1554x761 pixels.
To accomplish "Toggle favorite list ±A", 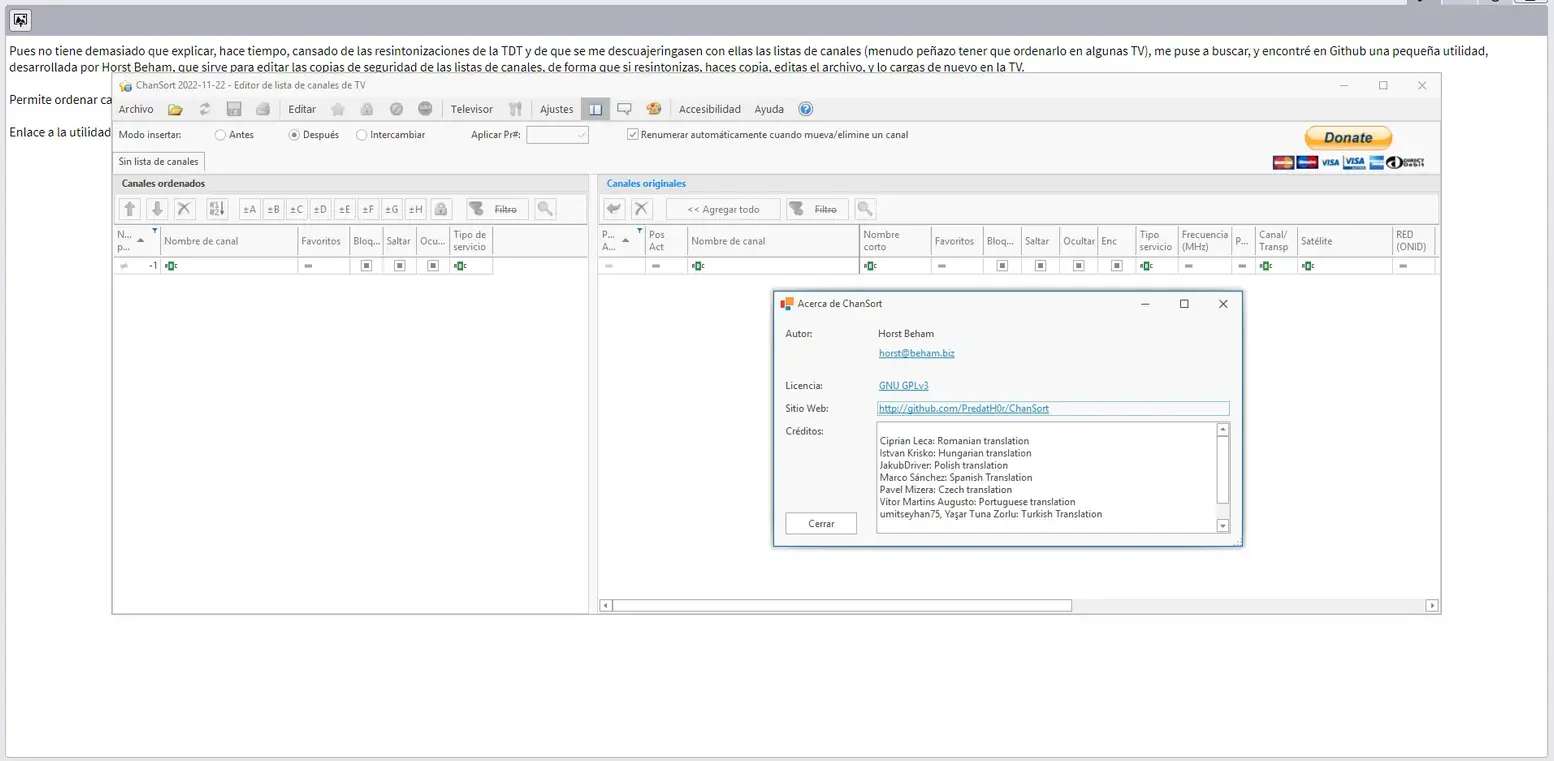I will point(249,209).
